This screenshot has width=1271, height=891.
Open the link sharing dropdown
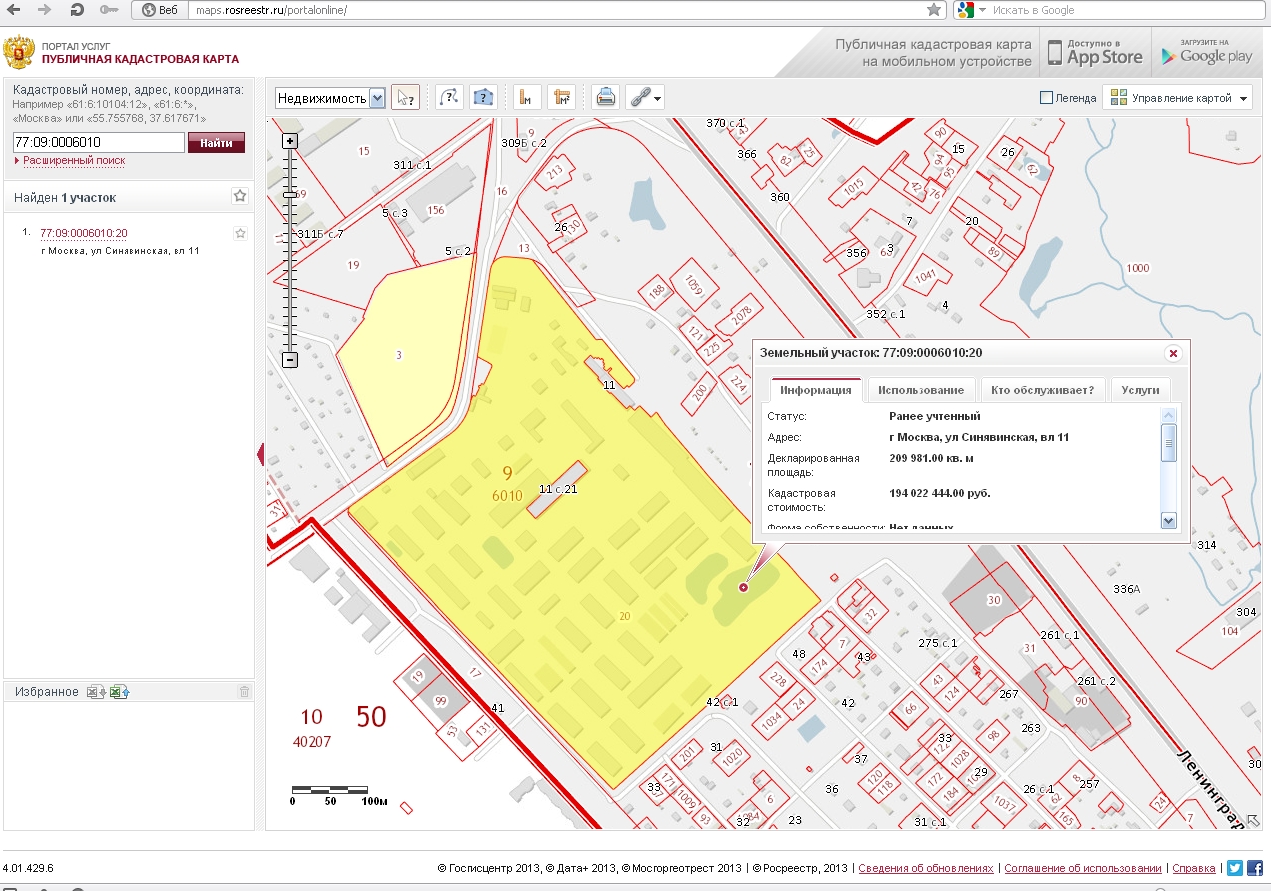tap(645, 97)
